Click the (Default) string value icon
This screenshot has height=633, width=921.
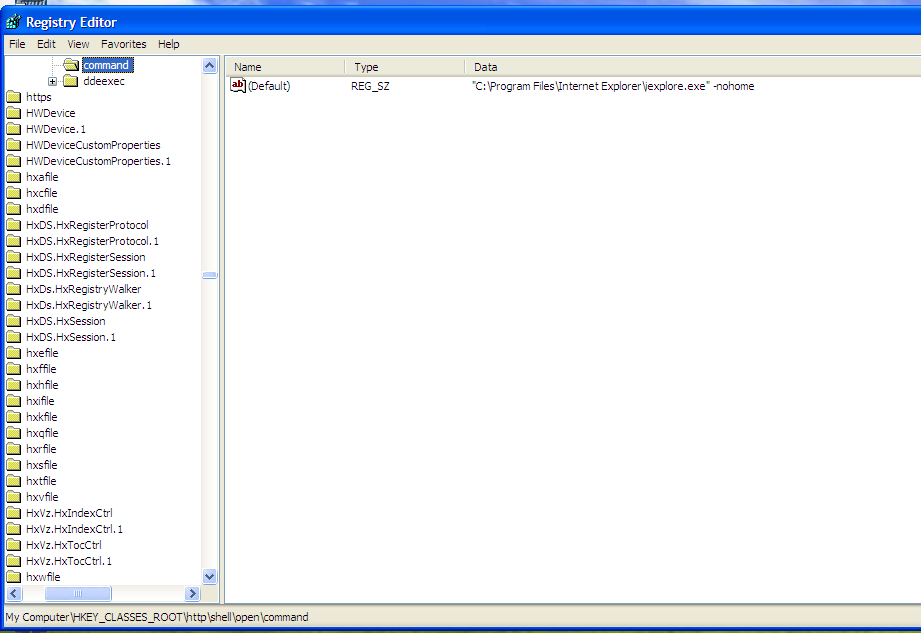point(238,86)
